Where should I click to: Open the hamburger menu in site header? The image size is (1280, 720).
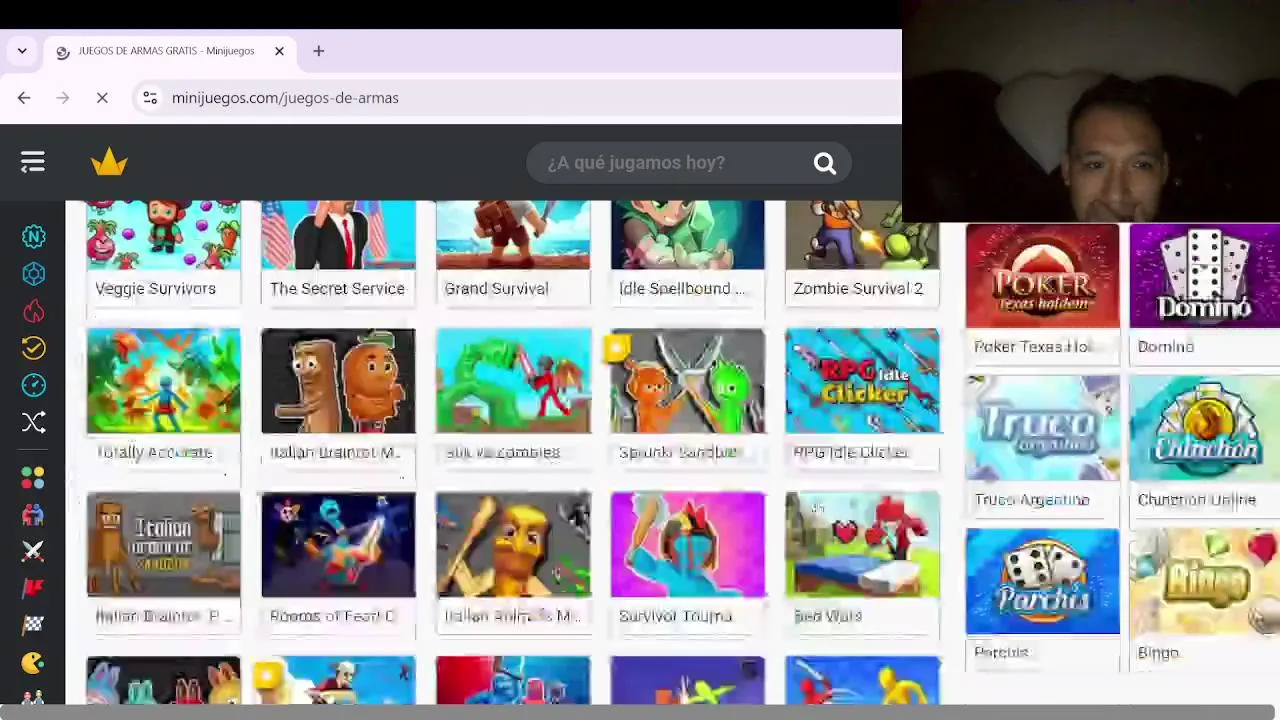(x=33, y=162)
